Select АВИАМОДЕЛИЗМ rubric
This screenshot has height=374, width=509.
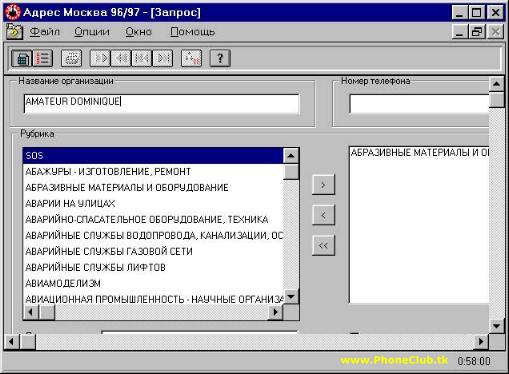[x=153, y=284]
